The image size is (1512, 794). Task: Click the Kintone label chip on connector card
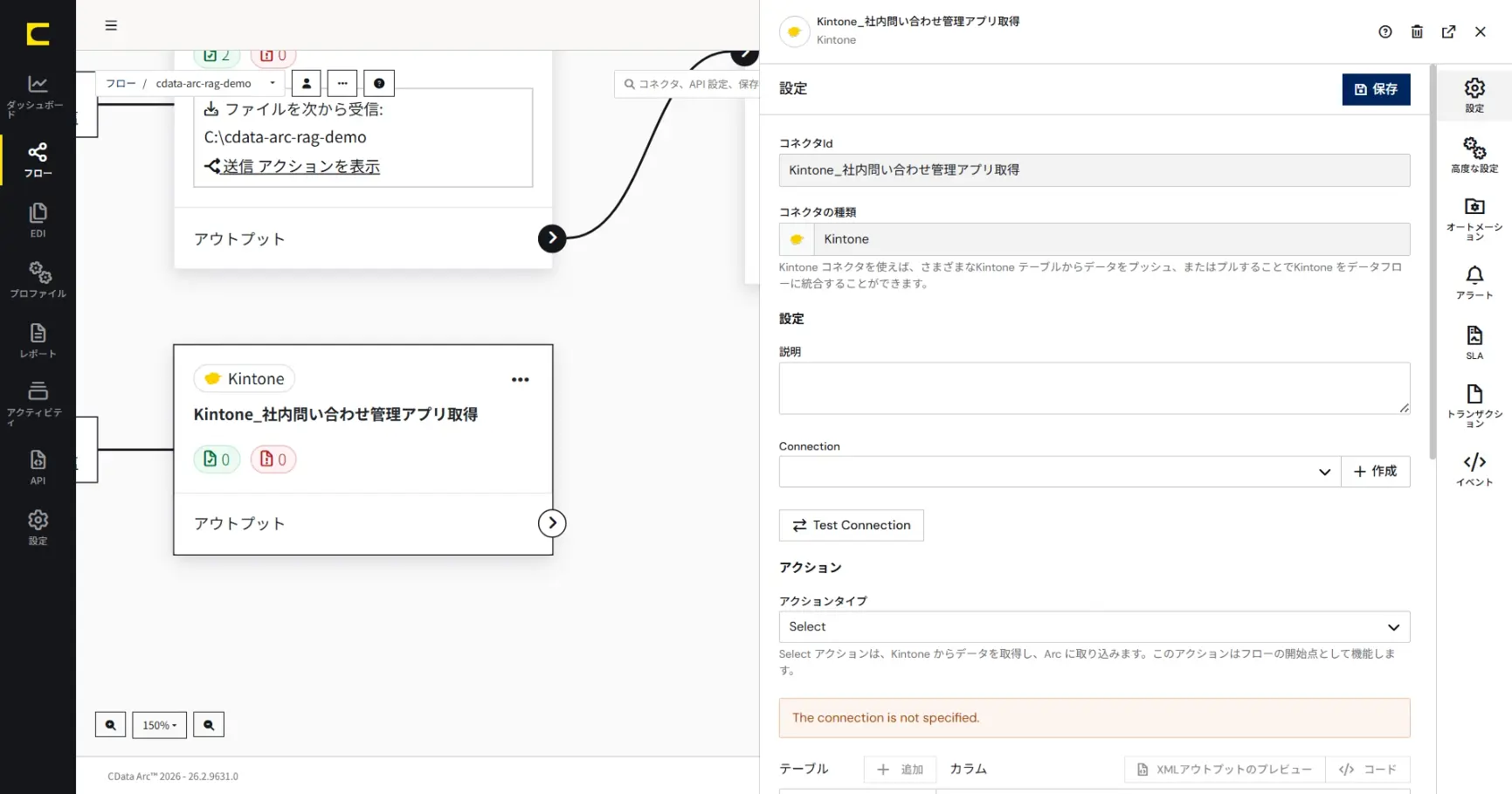click(x=245, y=379)
